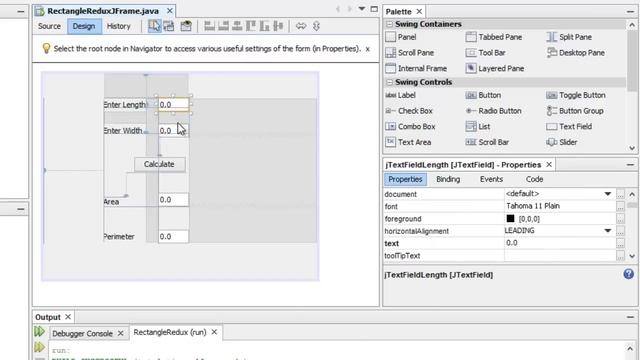This screenshot has height=360, width=640.
Task: Select the Enter Width text field
Action: pos(173,131)
